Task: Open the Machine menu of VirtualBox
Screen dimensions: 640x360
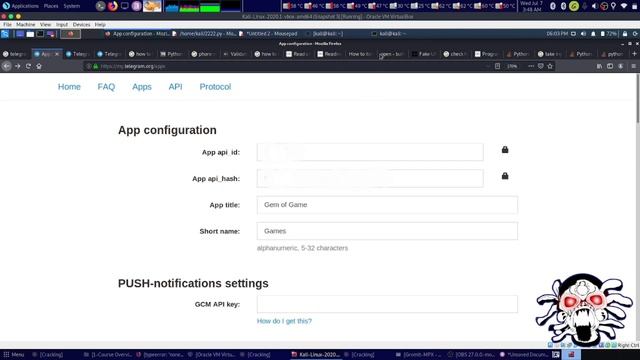Action: (x=26, y=24)
